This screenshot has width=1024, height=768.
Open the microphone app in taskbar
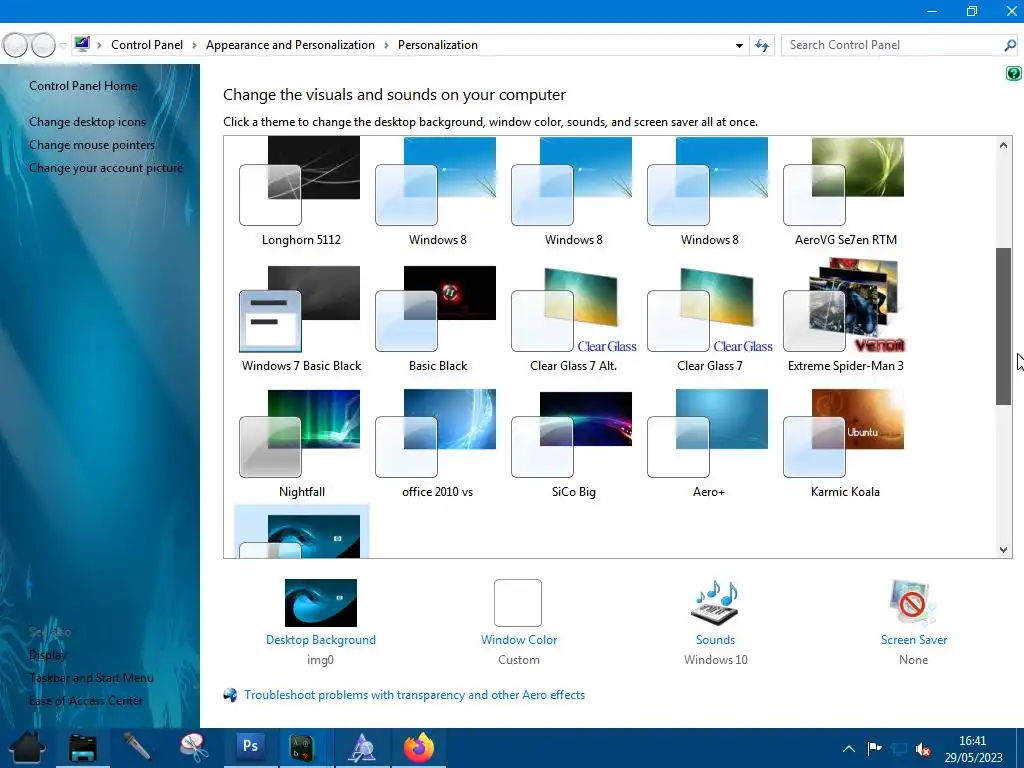pyautogui.click(x=138, y=747)
